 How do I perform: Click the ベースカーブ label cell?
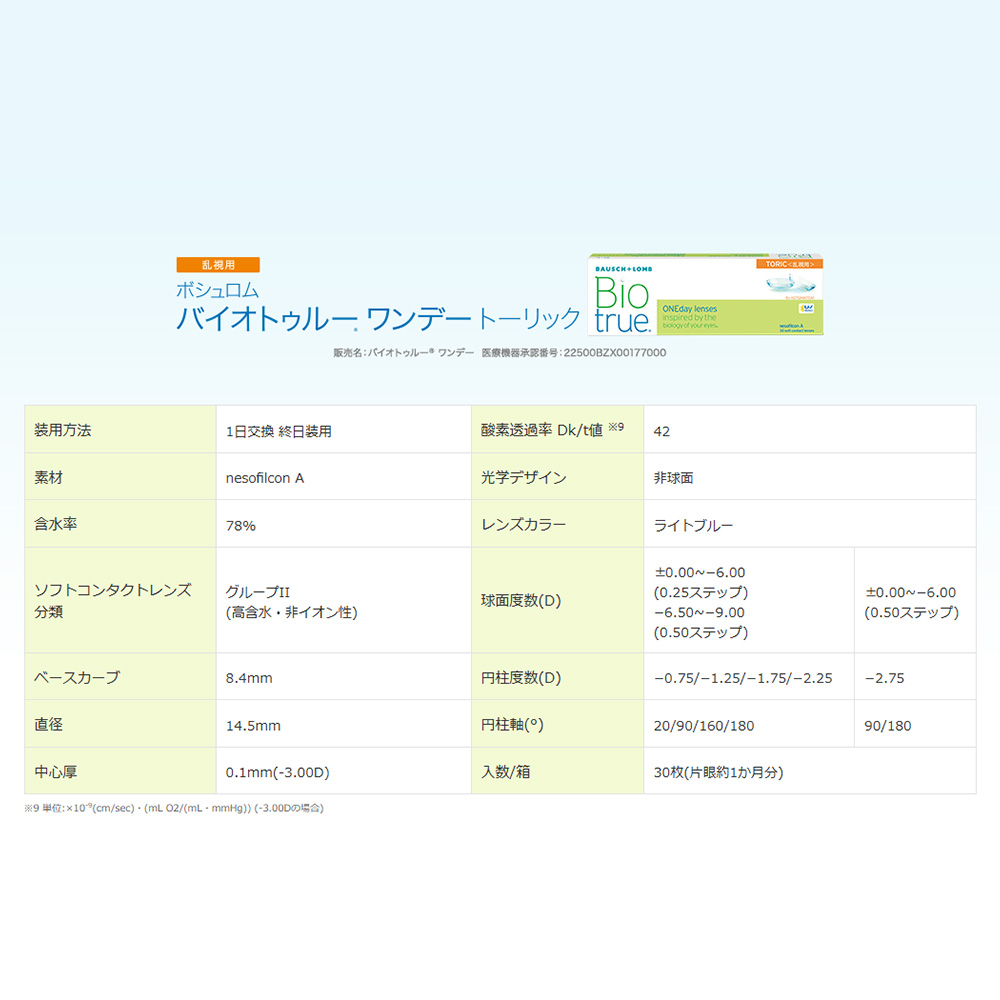click(121, 677)
